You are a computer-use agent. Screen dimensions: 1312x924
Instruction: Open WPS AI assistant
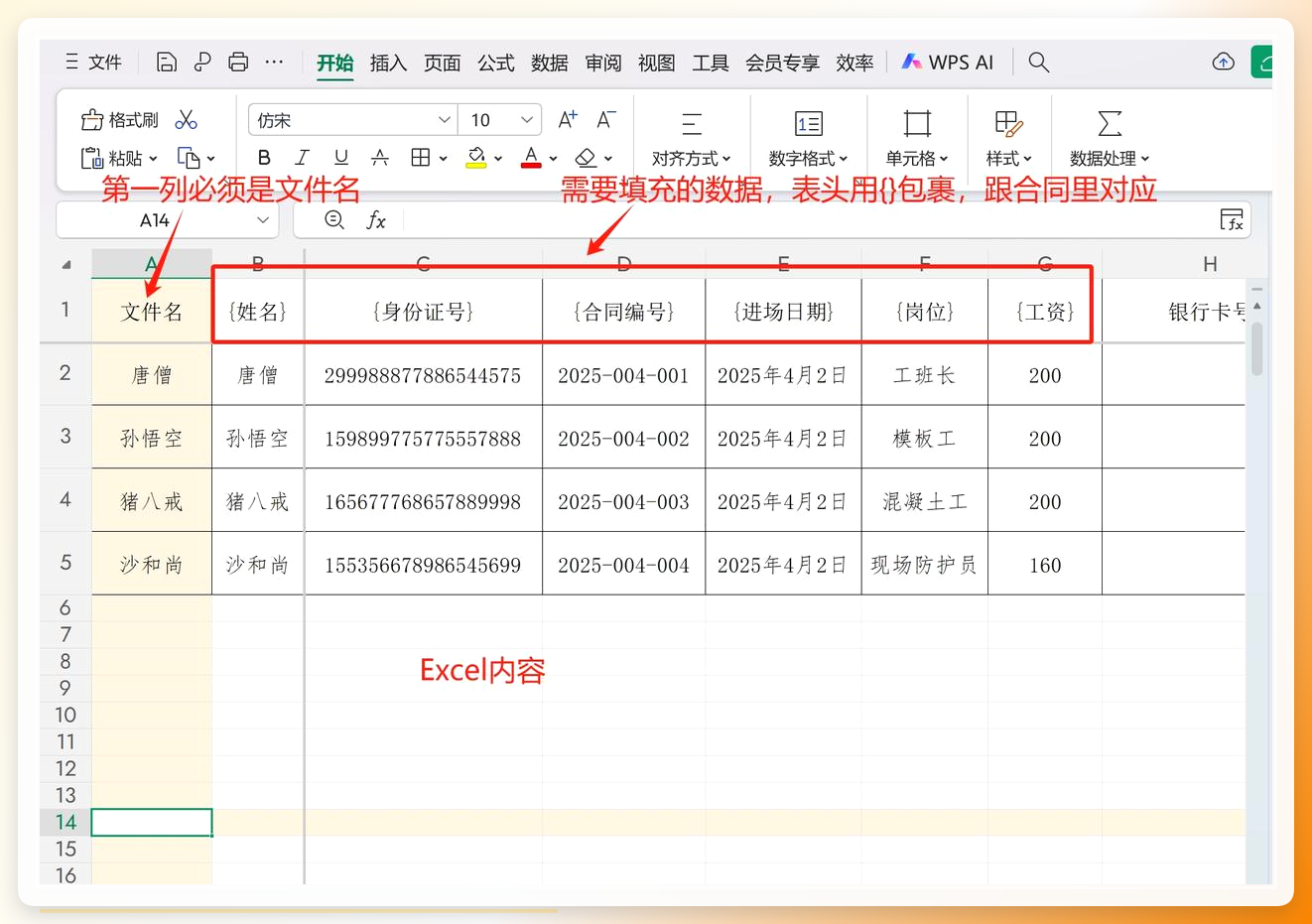pos(947,63)
